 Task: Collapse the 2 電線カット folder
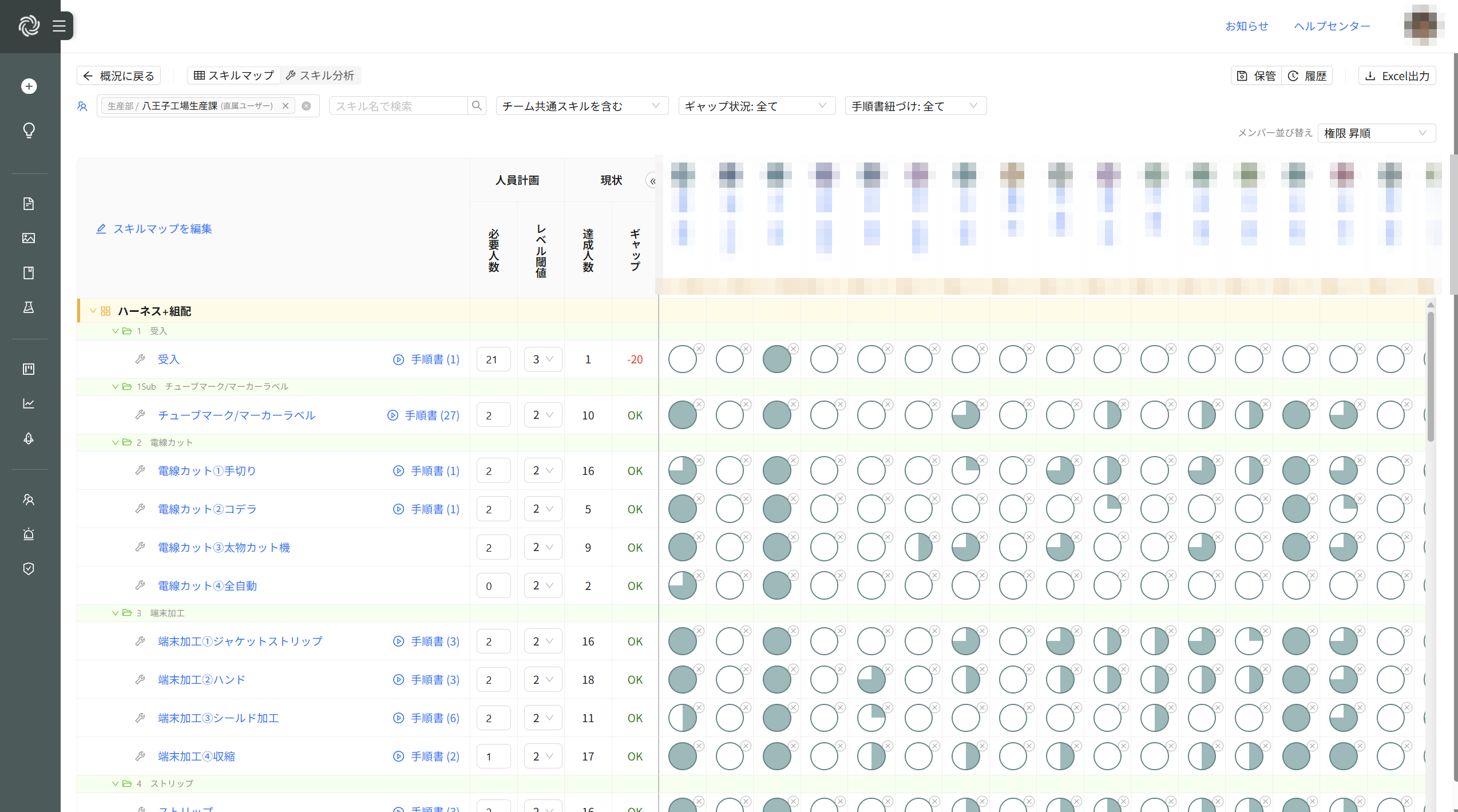[x=116, y=442]
